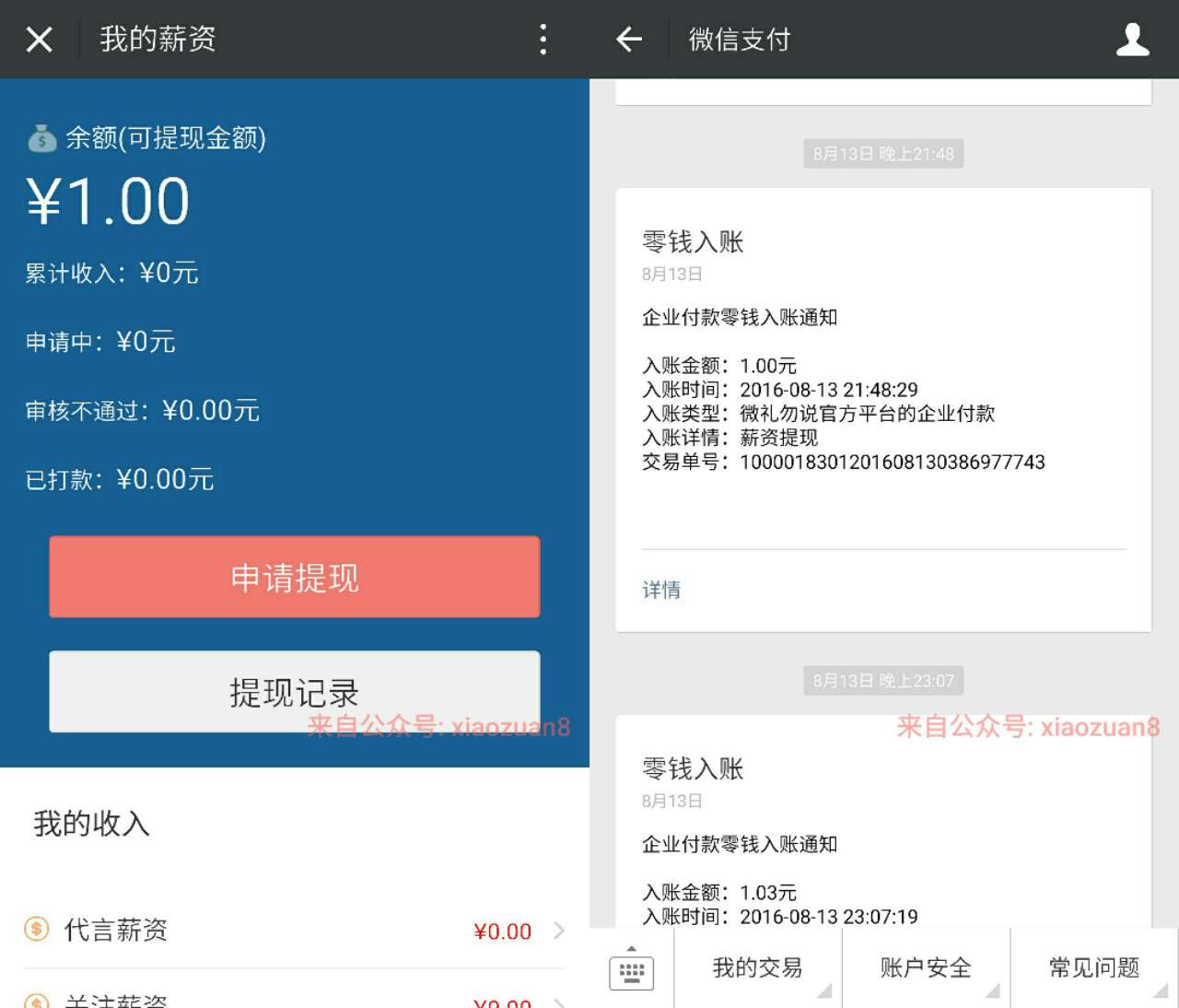
Task: Tap 审核不通过: ¥0.00元 line
Action: tap(143, 410)
